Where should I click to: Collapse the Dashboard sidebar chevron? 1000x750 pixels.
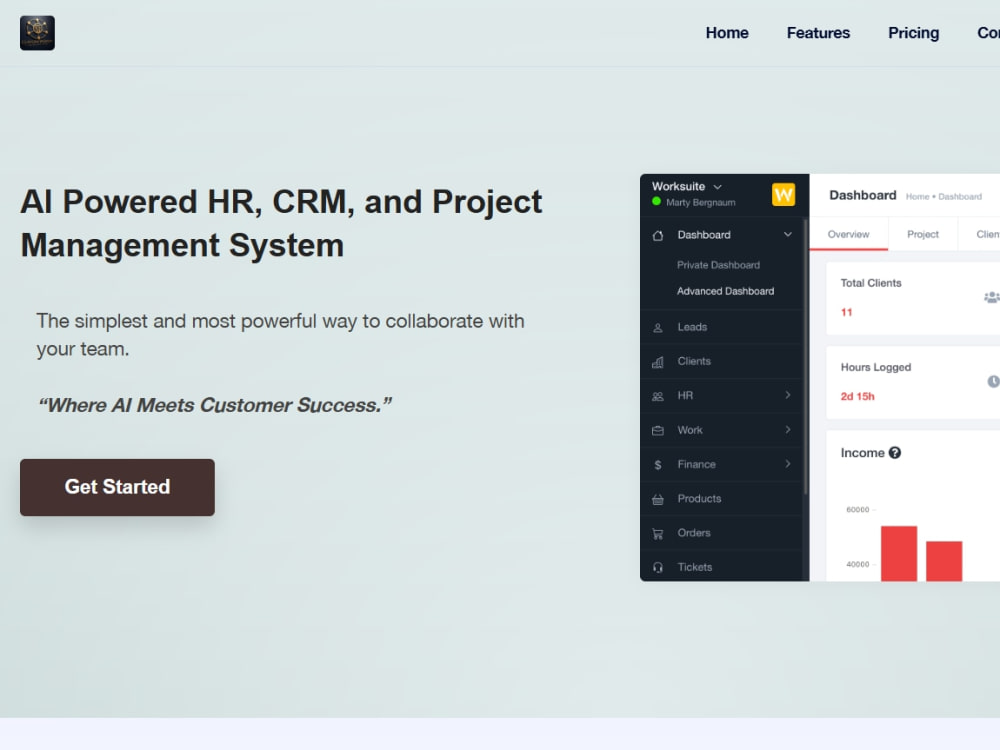tap(788, 235)
